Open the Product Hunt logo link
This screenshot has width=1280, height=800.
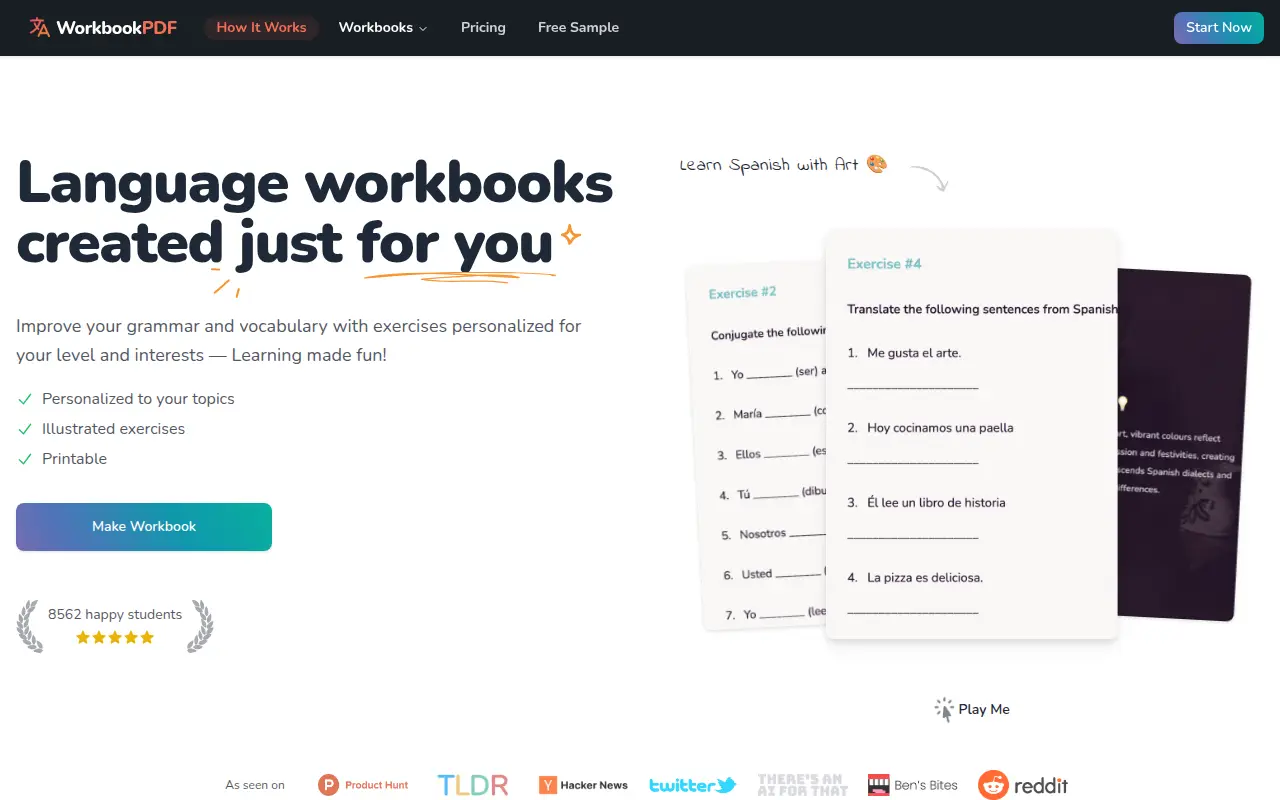[x=363, y=785]
